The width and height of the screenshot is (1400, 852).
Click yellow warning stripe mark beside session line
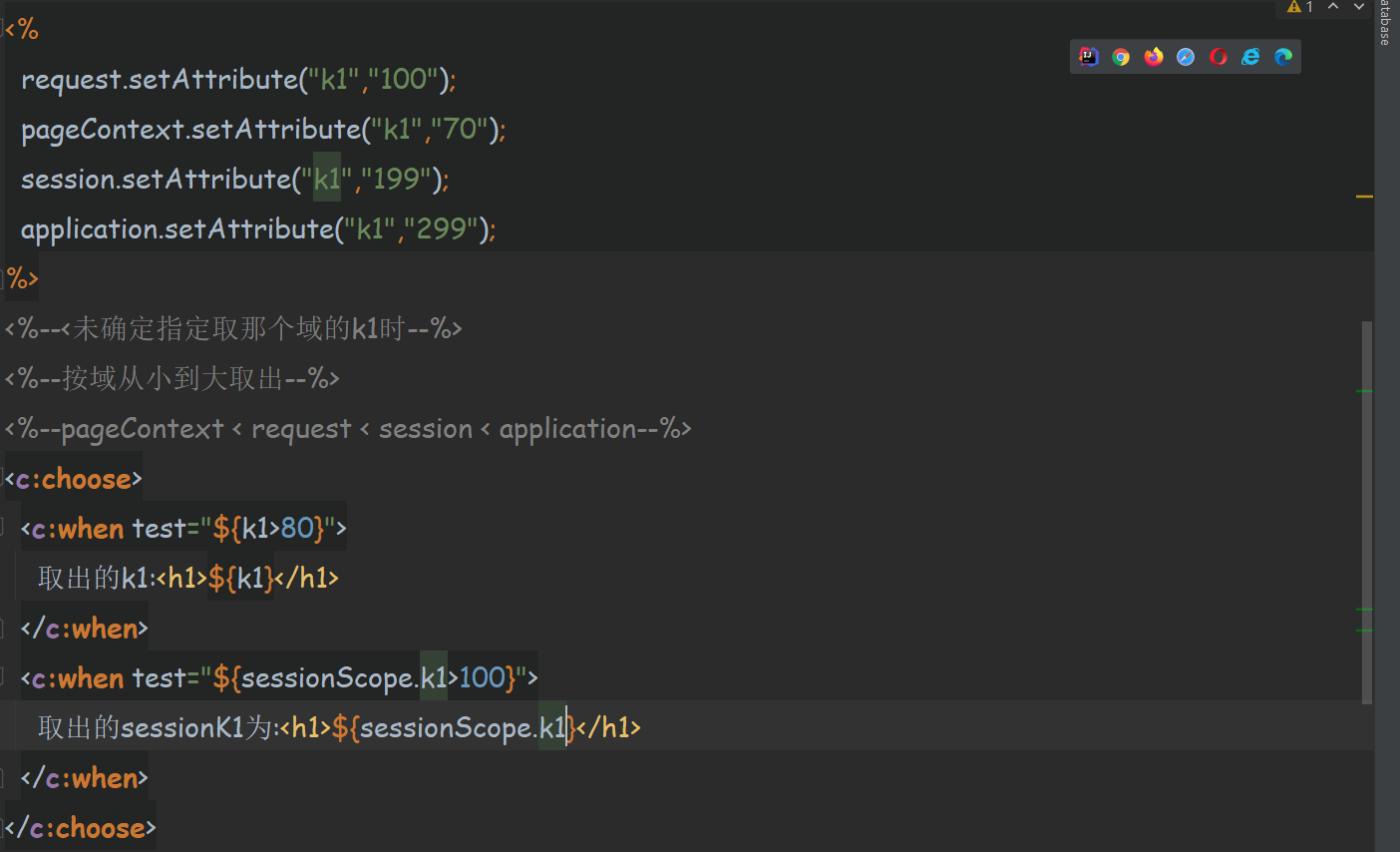[1365, 197]
